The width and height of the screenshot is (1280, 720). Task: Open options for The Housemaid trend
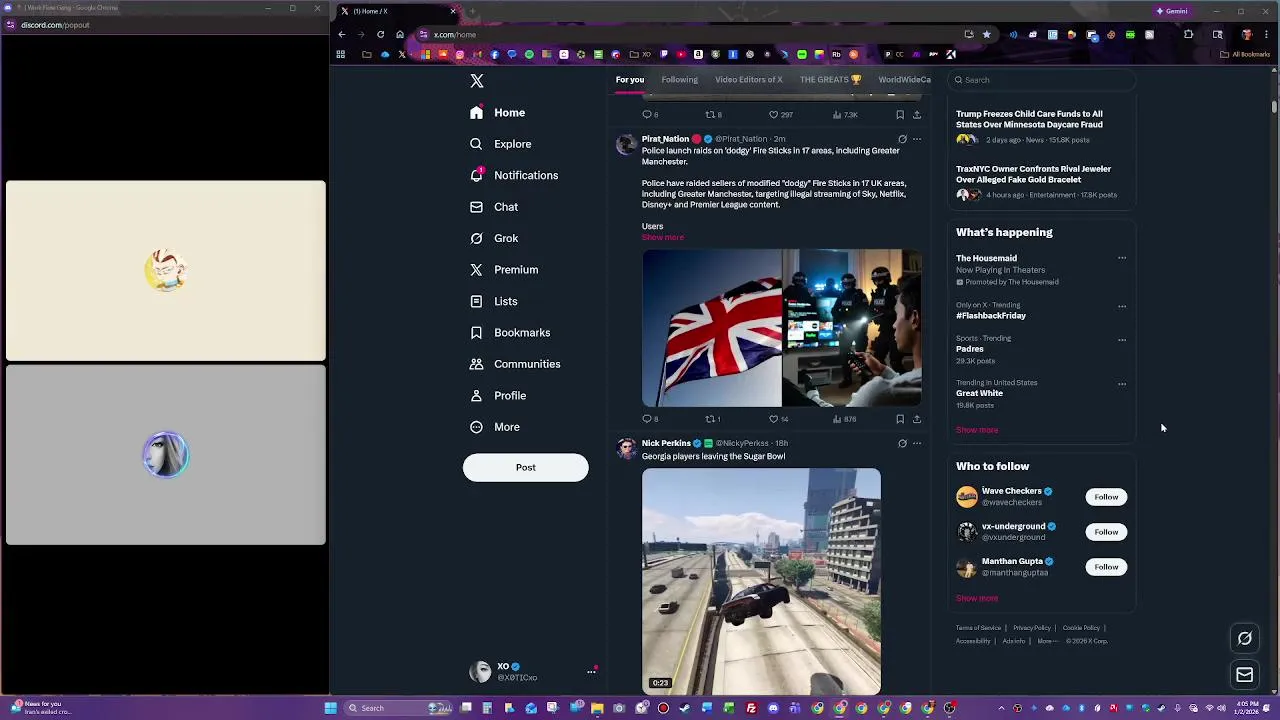[1122, 258]
